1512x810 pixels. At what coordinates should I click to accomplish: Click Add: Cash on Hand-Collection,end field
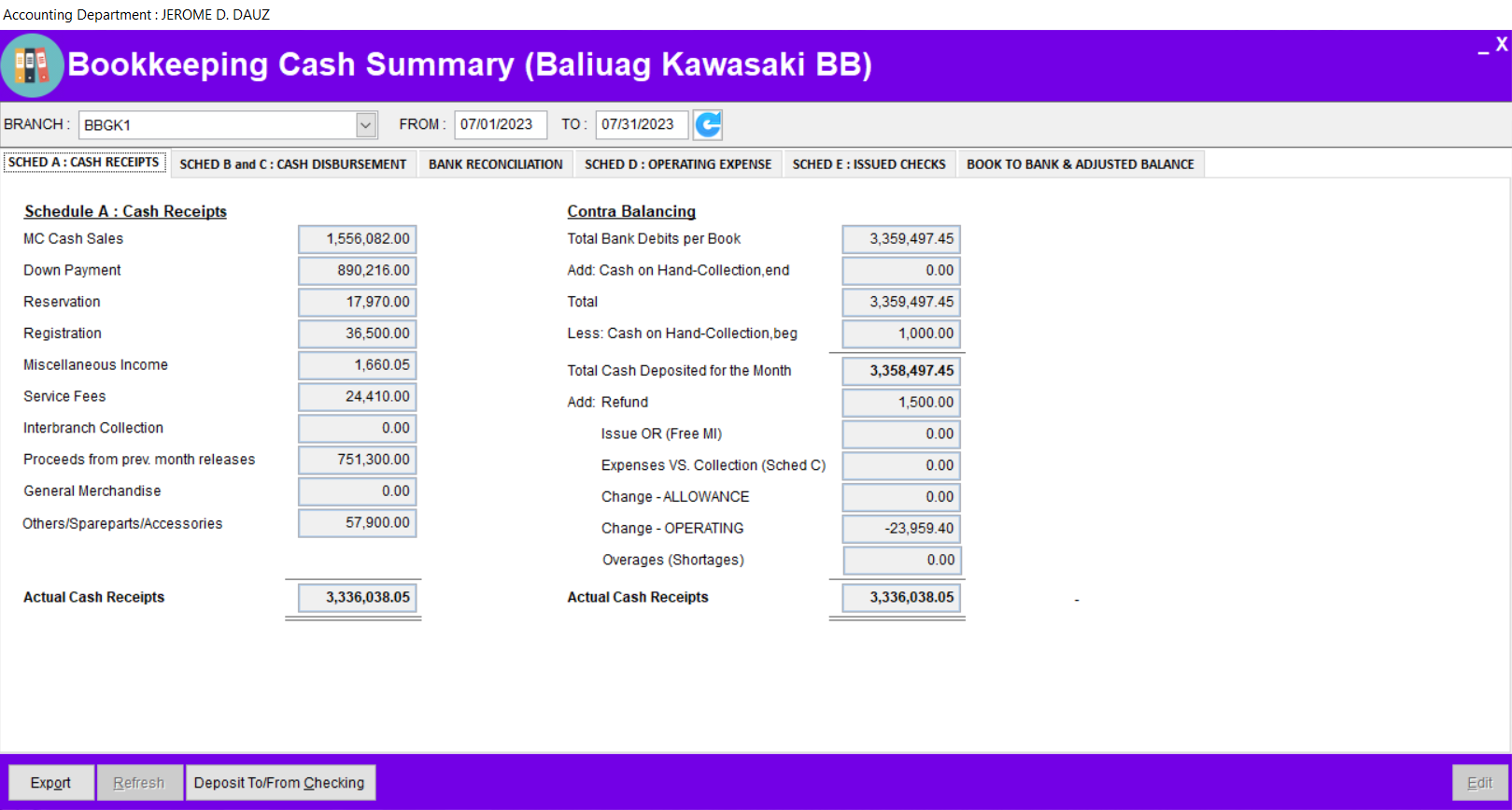coord(901,271)
